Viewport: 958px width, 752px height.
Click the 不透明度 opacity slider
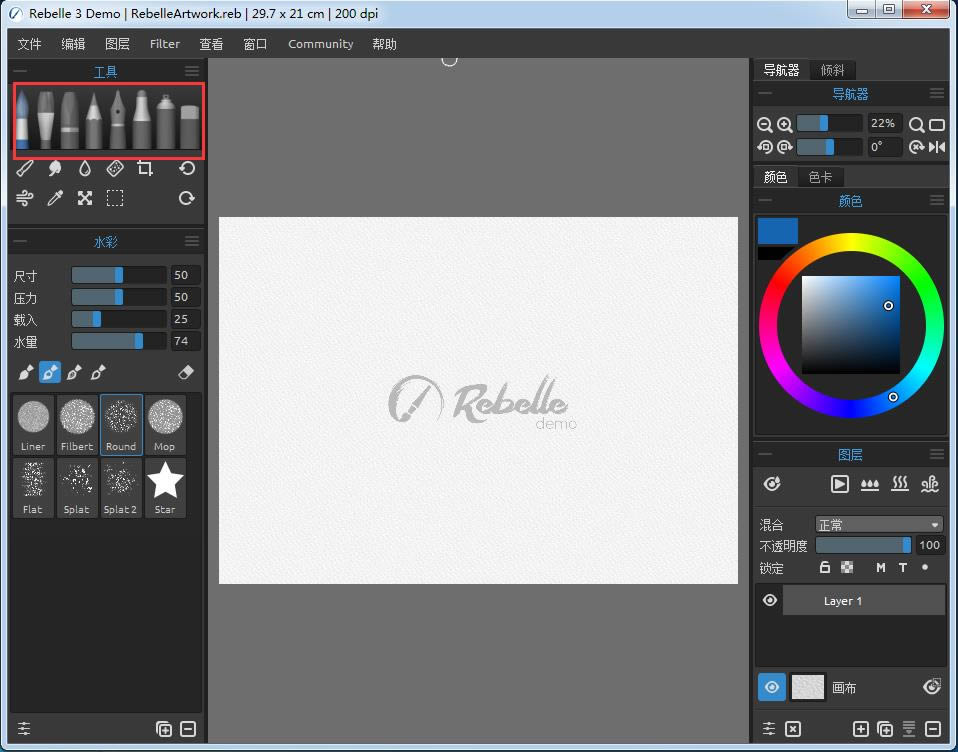[864, 545]
